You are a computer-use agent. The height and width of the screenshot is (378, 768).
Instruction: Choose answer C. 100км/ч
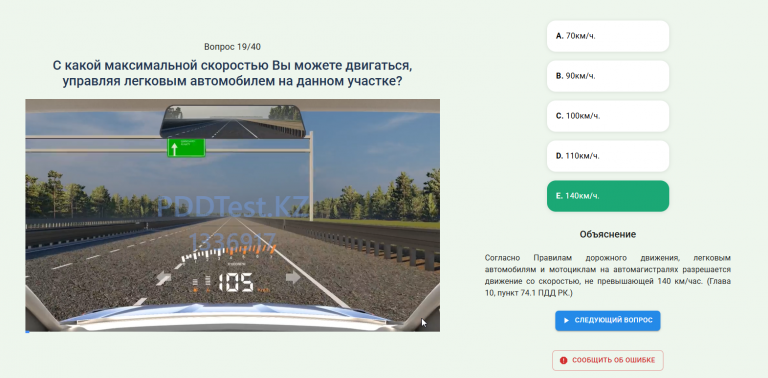(x=607, y=116)
